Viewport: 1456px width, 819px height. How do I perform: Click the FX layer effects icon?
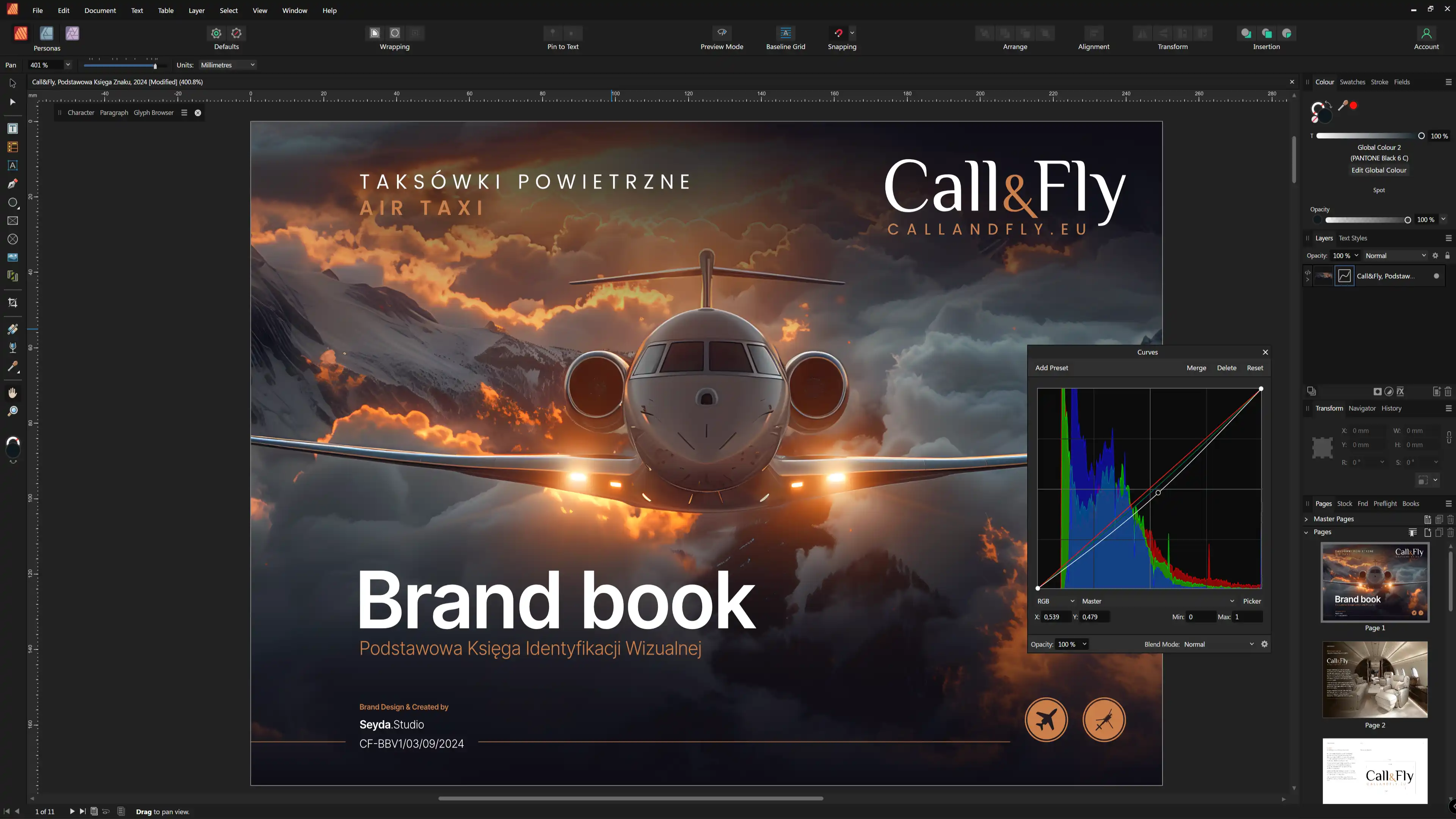tap(1400, 392)
